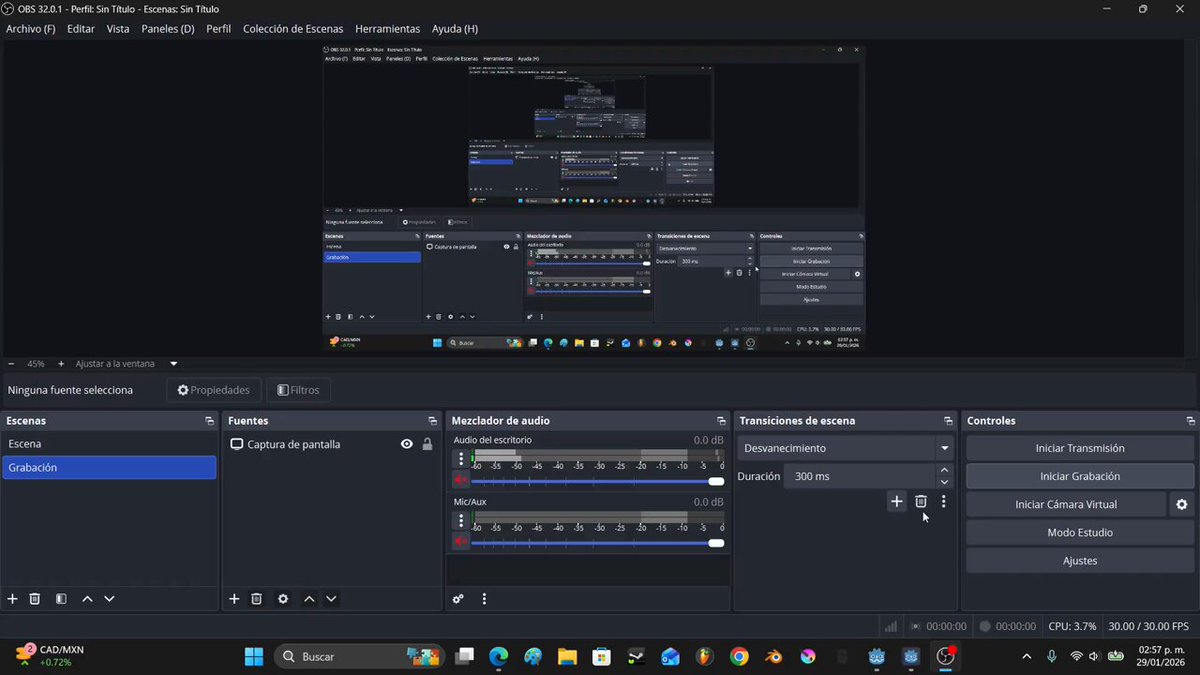Viewport: 1200px width, 675px height.
Task: Move the source up in Fuentes panel
Action: pos(309,599)
